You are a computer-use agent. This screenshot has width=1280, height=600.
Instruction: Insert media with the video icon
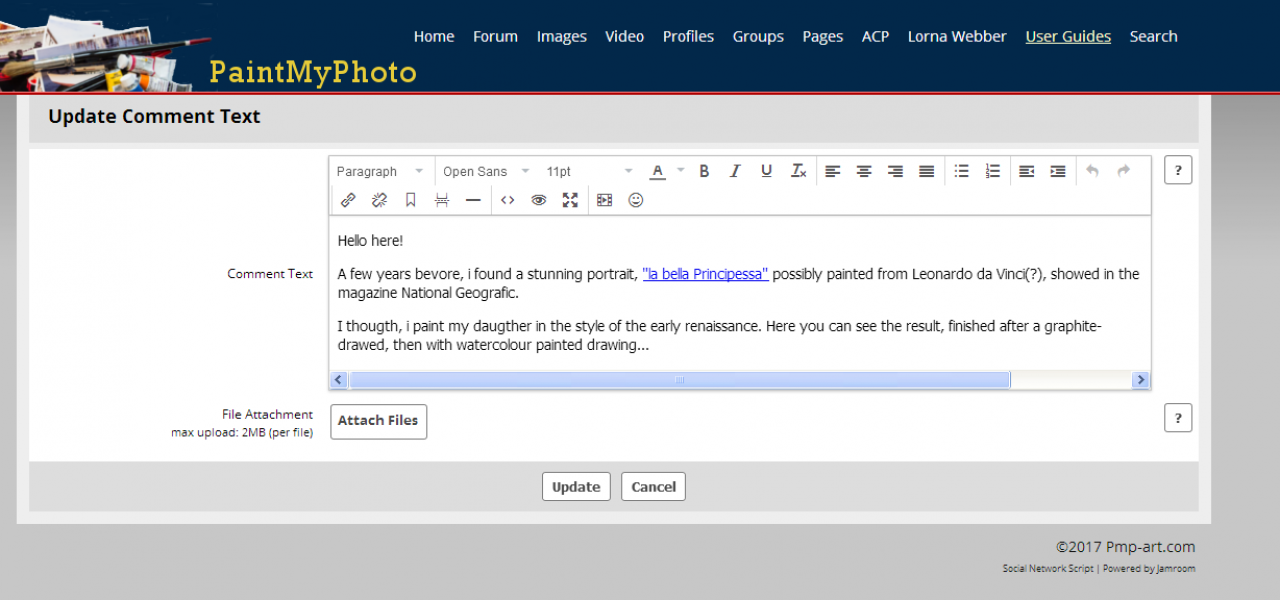pyautogui.click(x=604, y=200)
